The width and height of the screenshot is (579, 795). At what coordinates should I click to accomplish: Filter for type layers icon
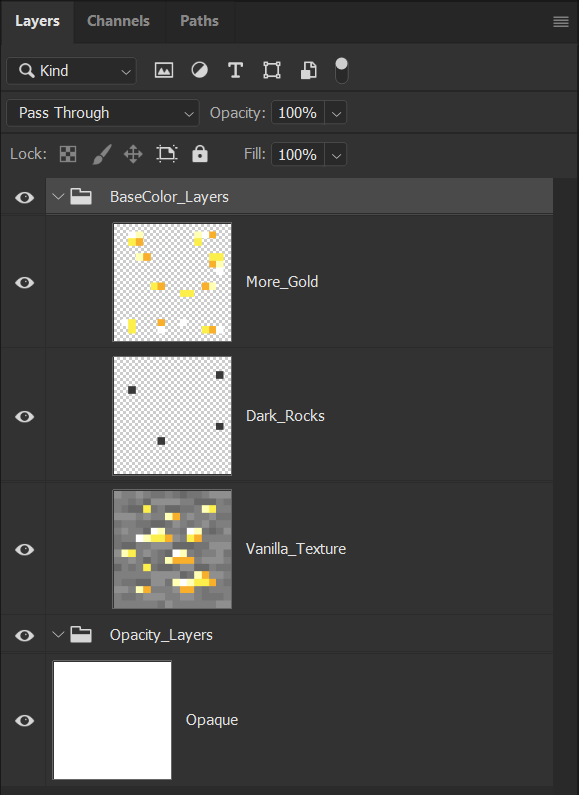pos(235,70)
